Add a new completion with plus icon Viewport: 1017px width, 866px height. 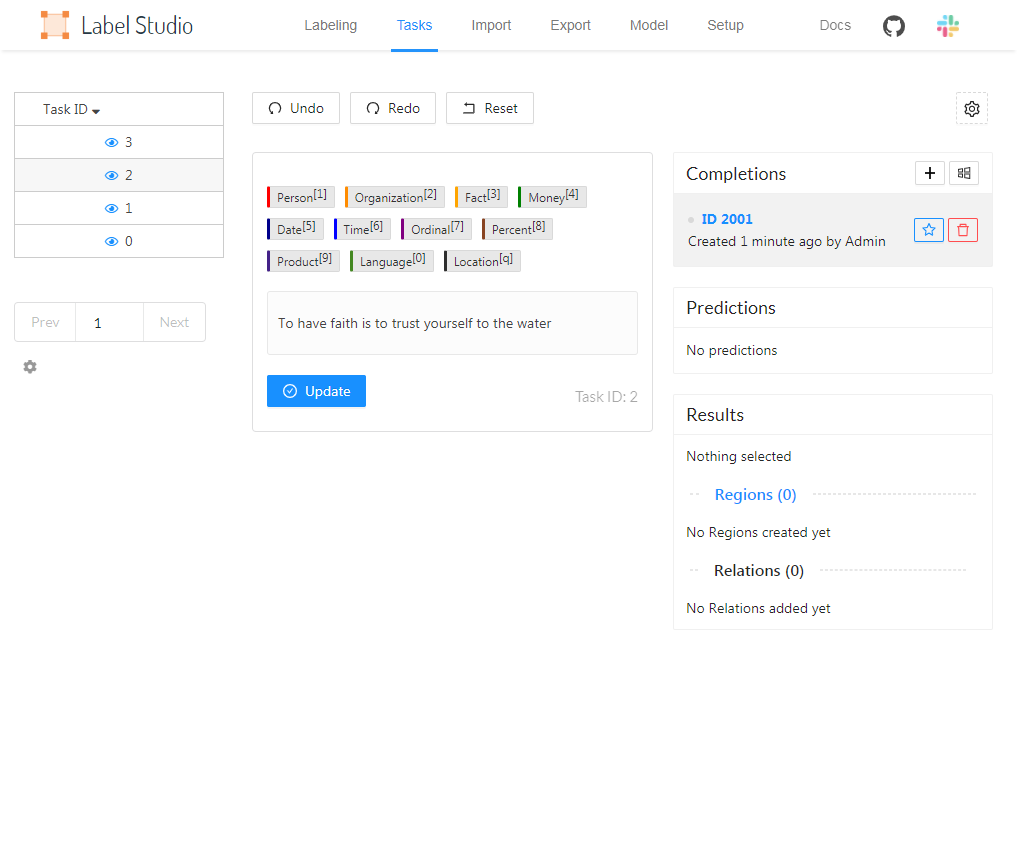click(x=929, y=173)
